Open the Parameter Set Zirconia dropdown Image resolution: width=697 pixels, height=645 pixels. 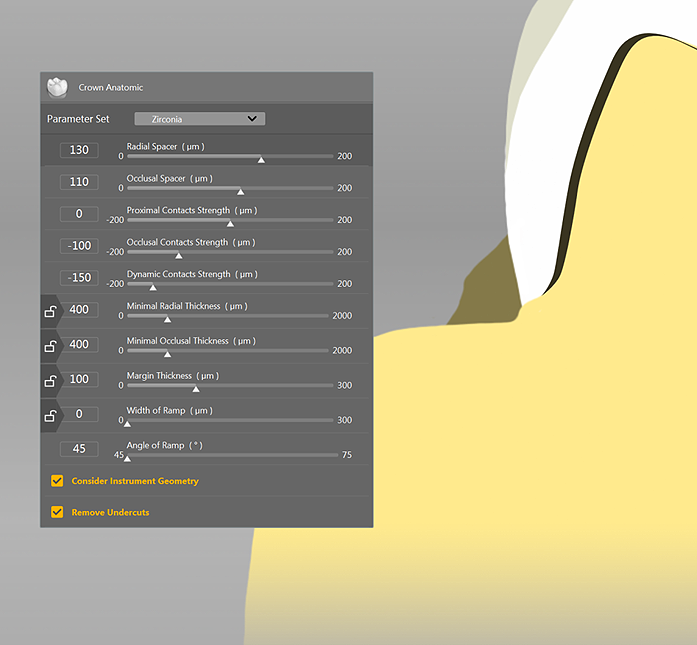(200, 119)
